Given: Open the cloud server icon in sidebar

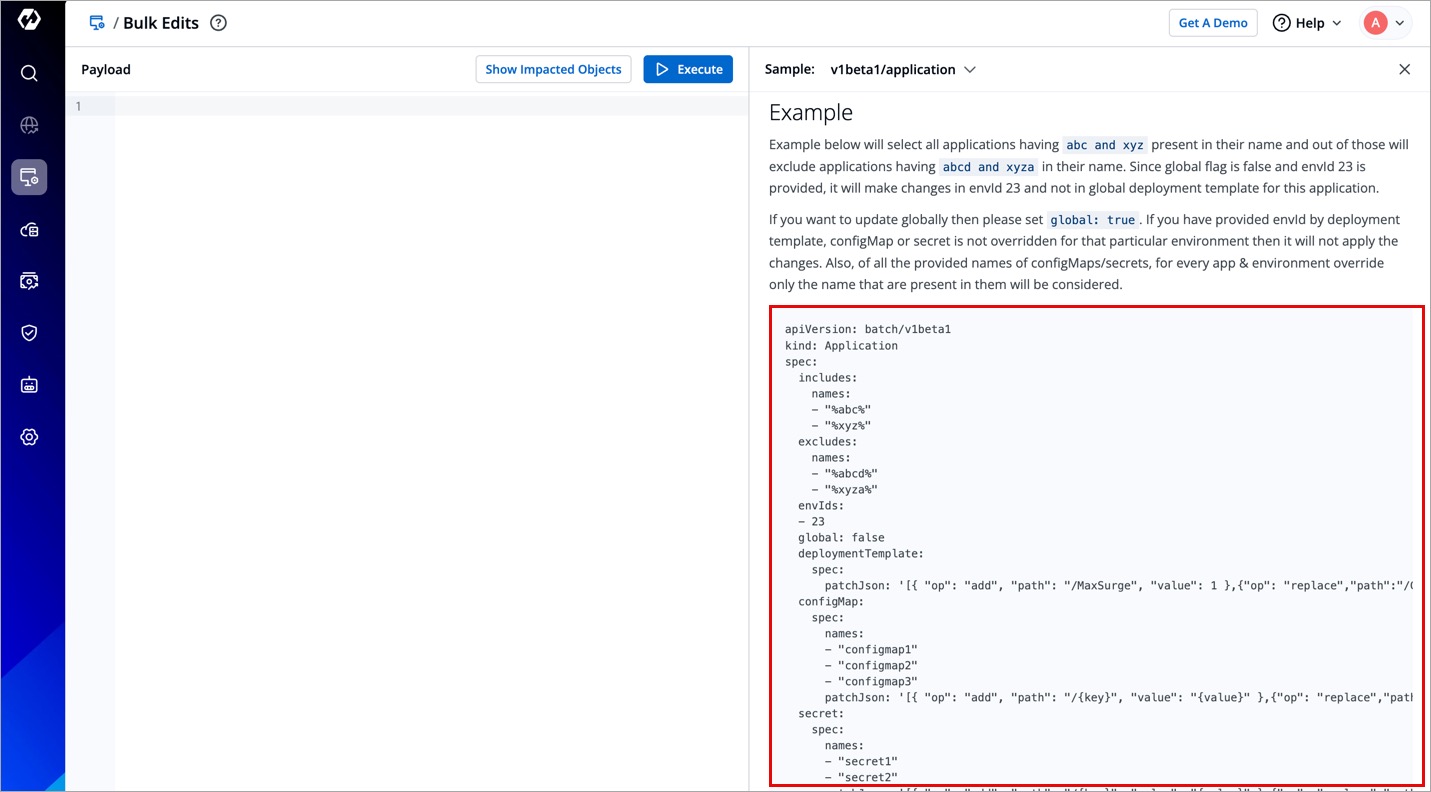Looking at the screenshot, I should click(29, 230).
